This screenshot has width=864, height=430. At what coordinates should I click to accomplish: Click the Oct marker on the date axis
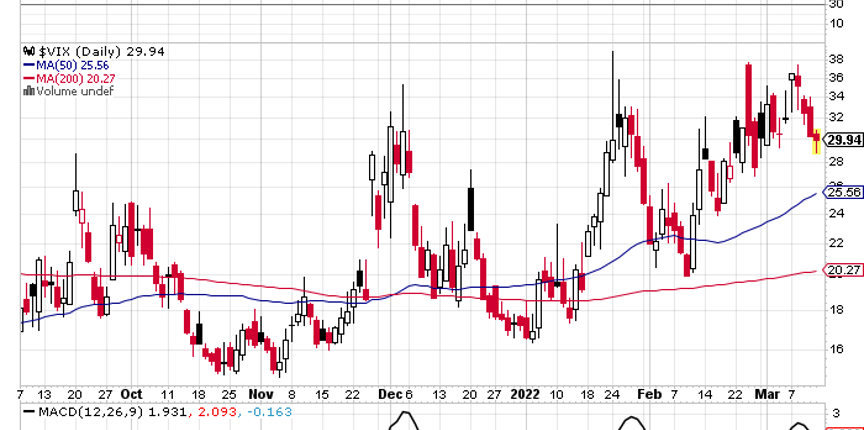tap(132, 394)
